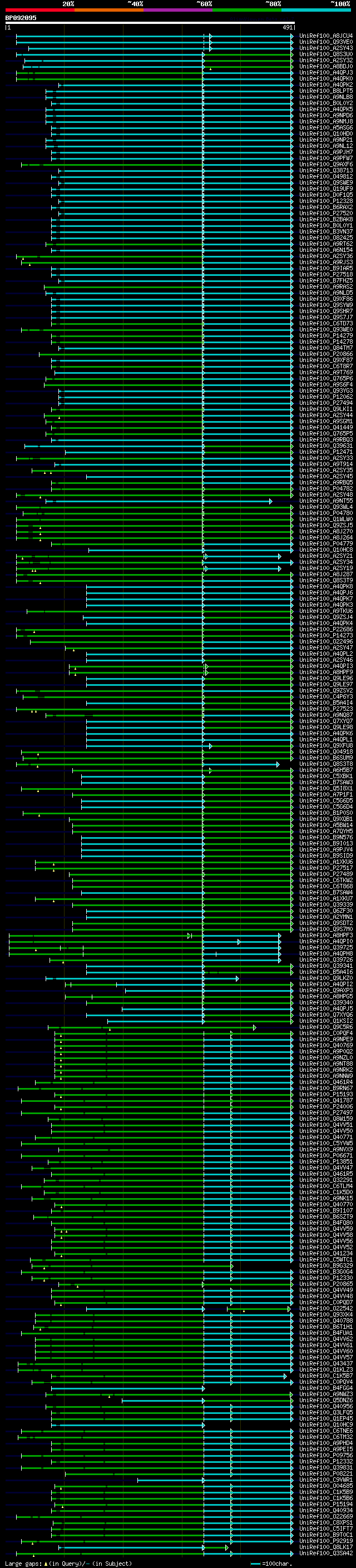Open hit UniRef100_A4QPJ3
Image resolution: width=356 pixels, height=1568 pixels.
326,72
